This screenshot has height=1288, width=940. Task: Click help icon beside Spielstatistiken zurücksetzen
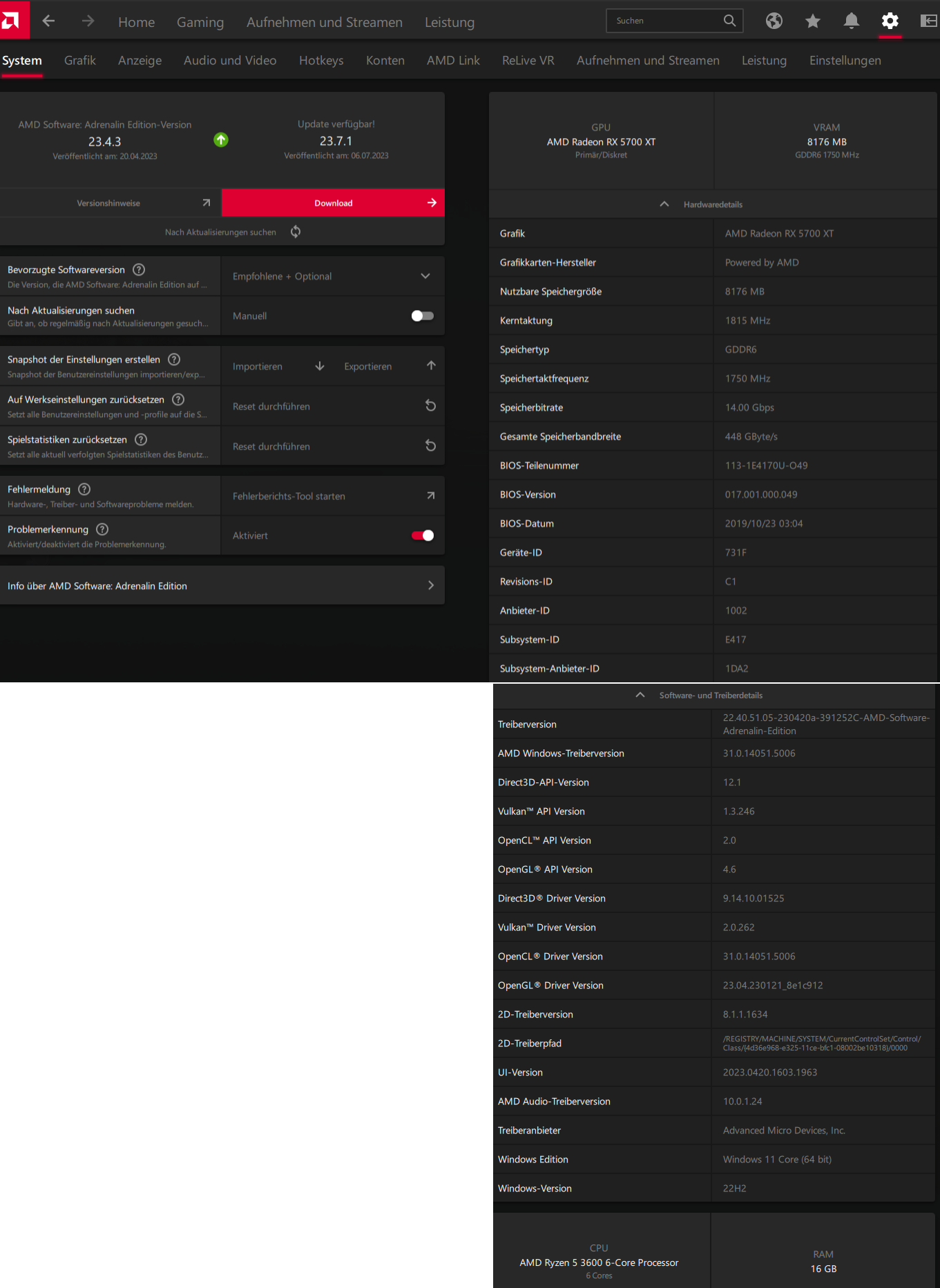pyautogui.click(x=141, y=439)
